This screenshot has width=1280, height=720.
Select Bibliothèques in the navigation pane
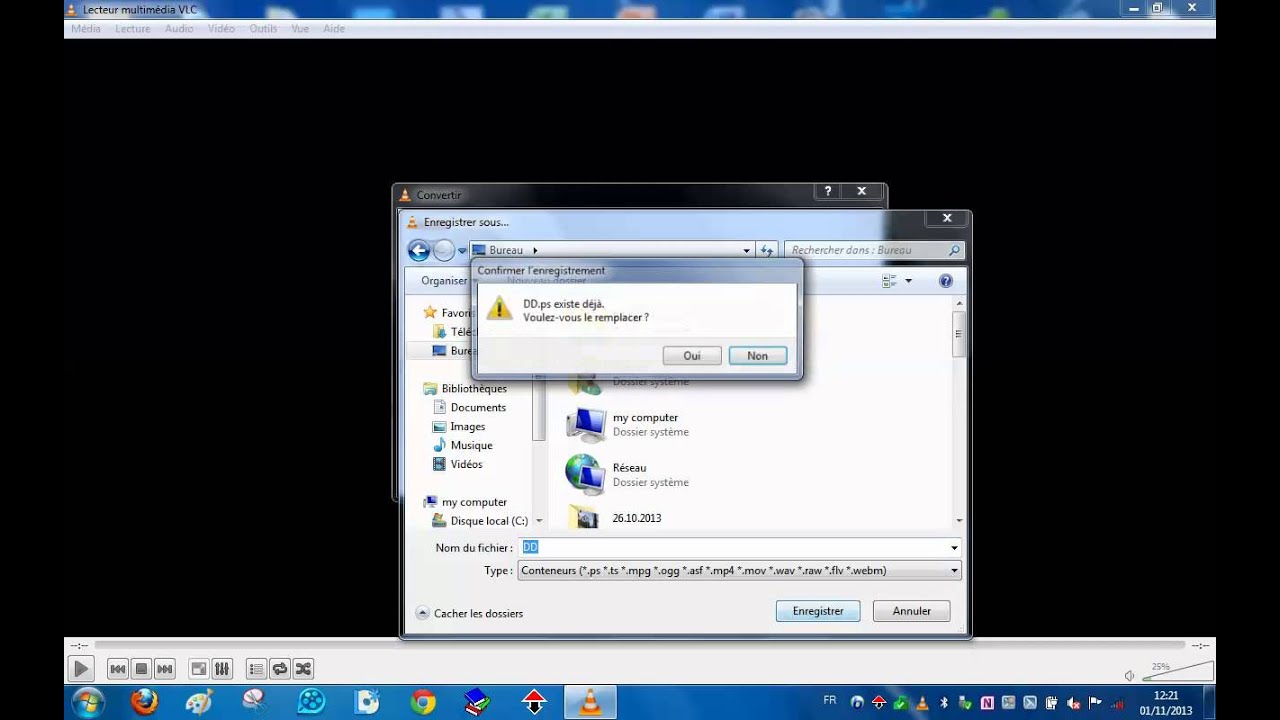465,388
